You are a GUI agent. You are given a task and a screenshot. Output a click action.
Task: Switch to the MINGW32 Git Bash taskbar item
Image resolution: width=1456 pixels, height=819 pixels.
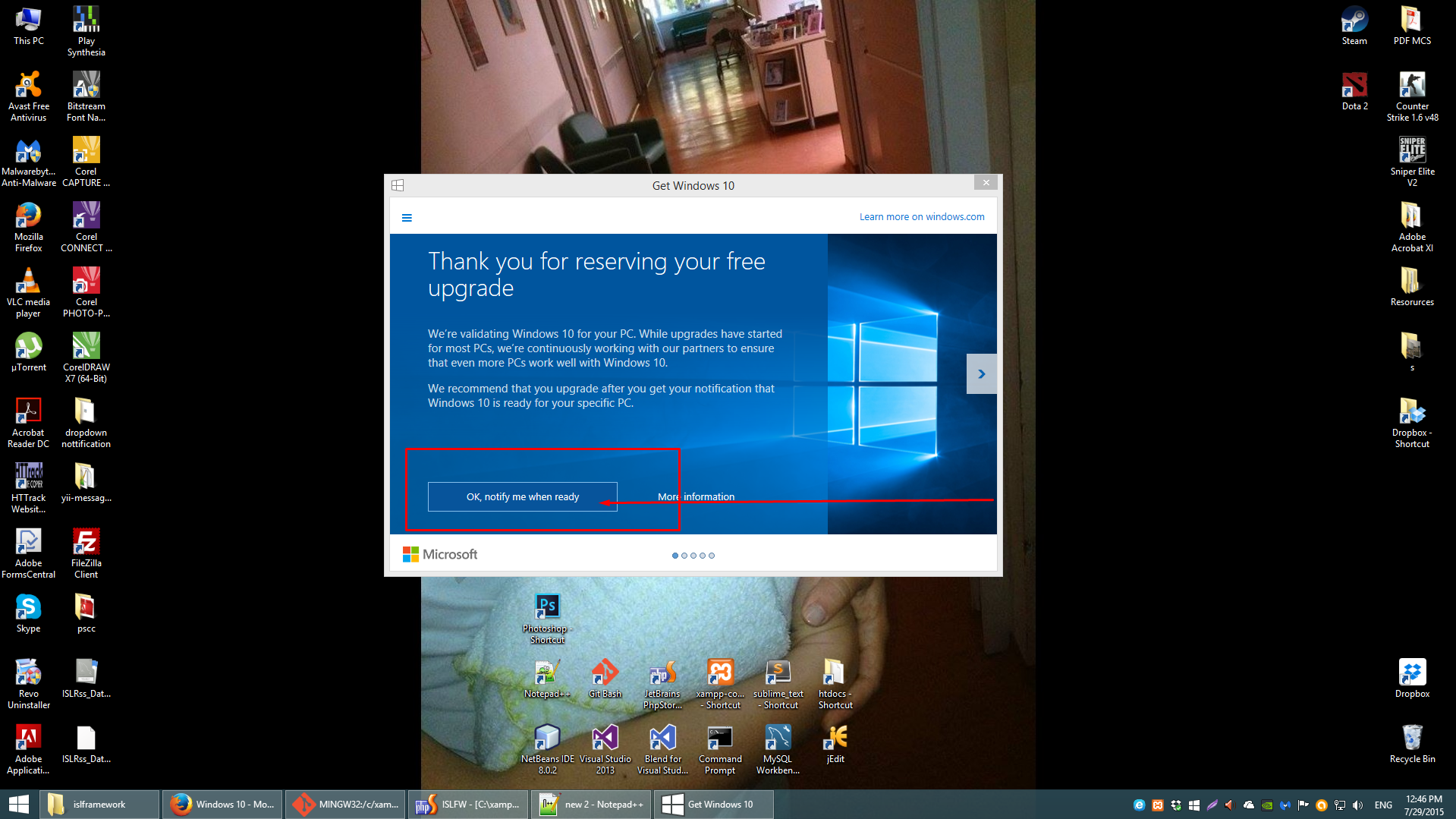coord(346,805)
